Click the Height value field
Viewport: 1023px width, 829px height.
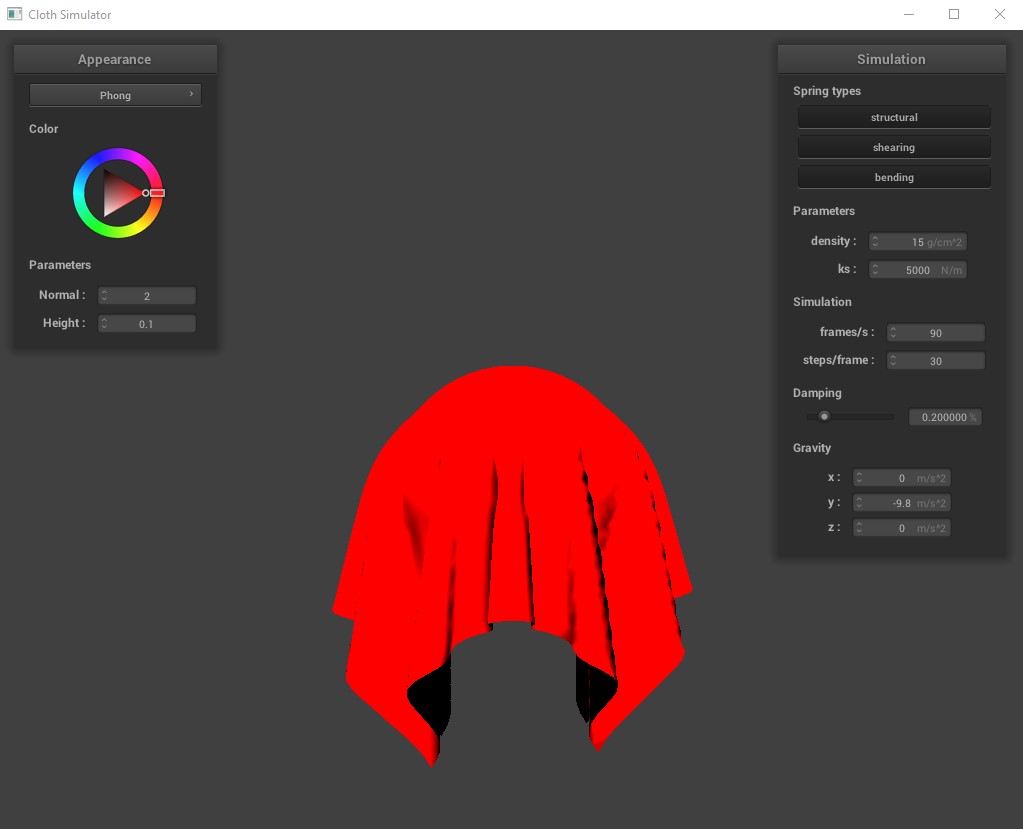point(147,324)
